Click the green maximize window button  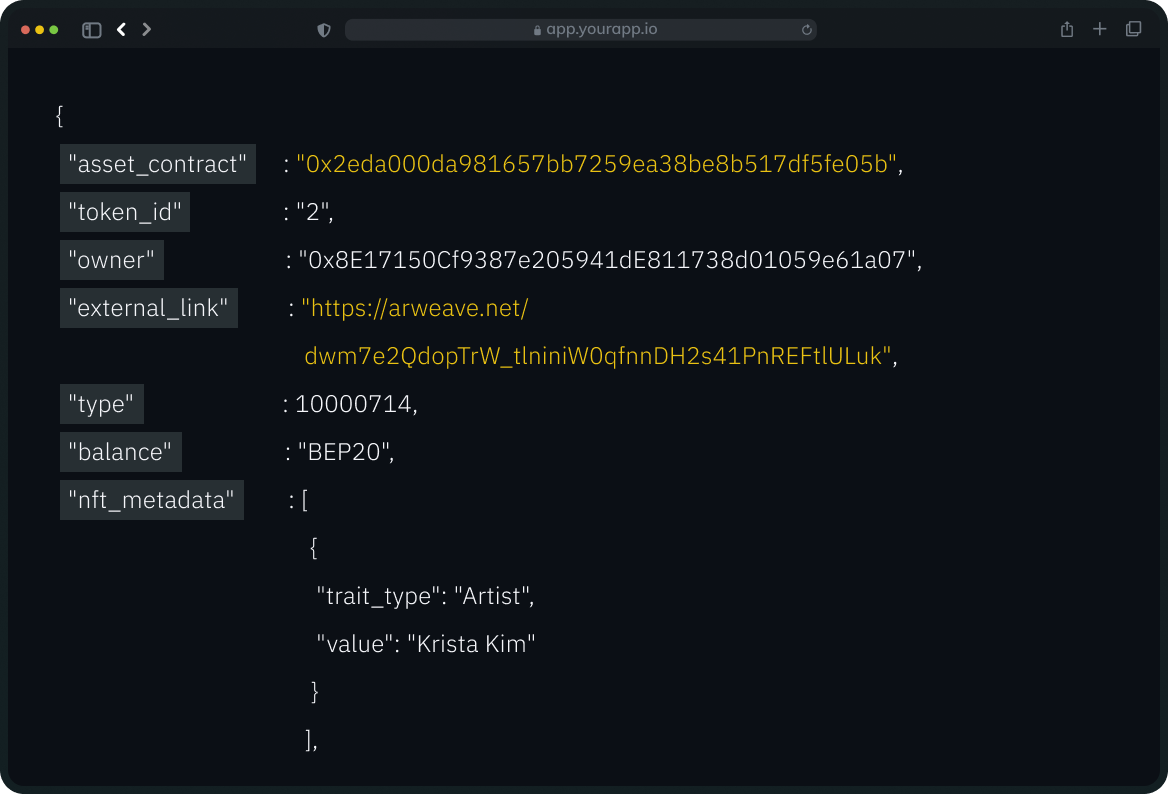click(54, 30)
